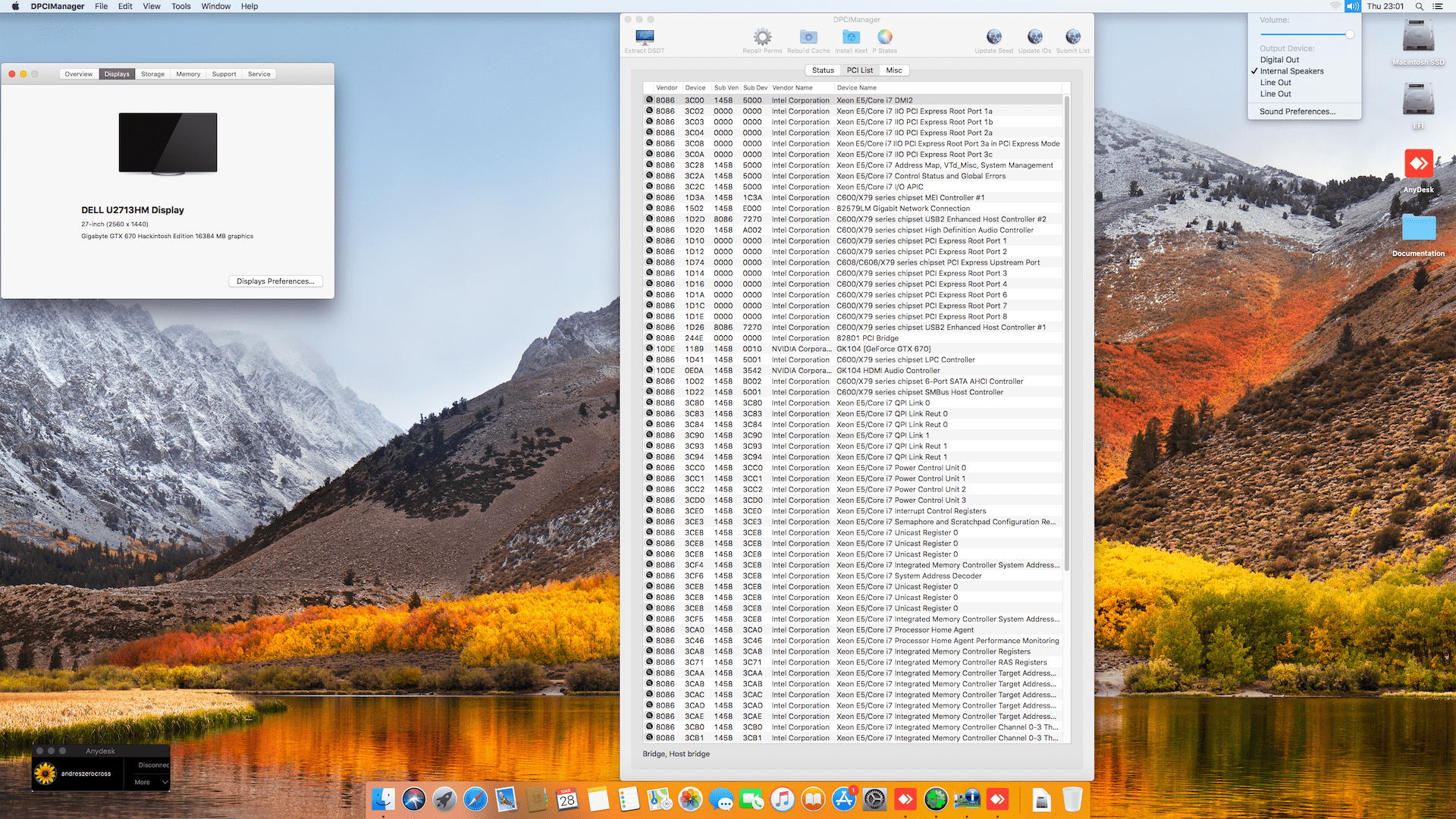Image resolution: width=1456 pixels, height=819 pixels.
Task: Open Photos from the Dock
Action: coord(690,799)
